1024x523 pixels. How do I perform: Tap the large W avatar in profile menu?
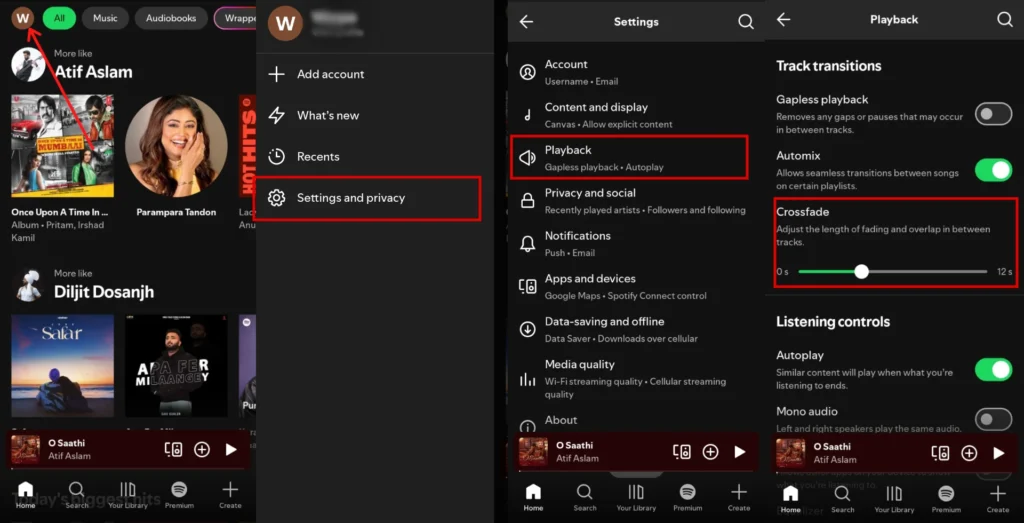click(x=285, y=24)
